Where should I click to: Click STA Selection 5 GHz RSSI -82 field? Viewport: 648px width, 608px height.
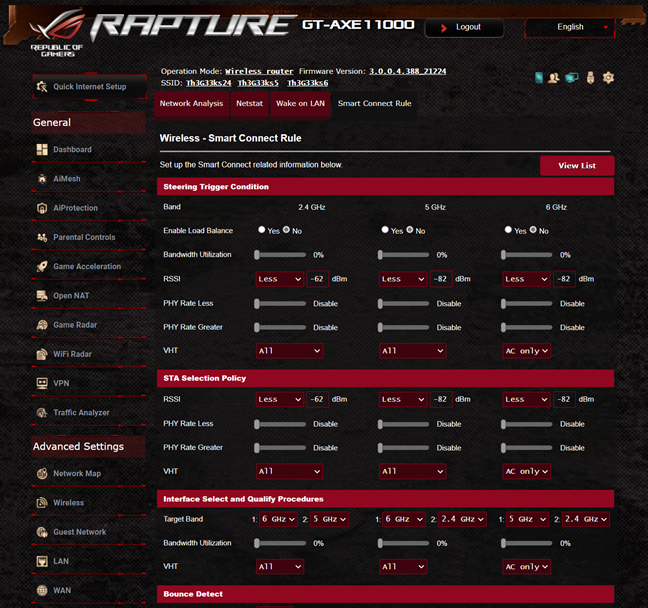(441, 399)
